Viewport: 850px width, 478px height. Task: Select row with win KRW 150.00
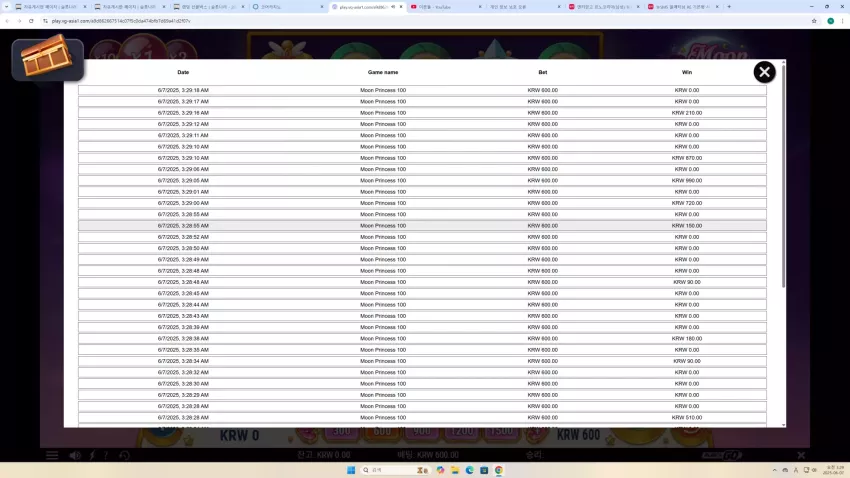pos(422,225)
